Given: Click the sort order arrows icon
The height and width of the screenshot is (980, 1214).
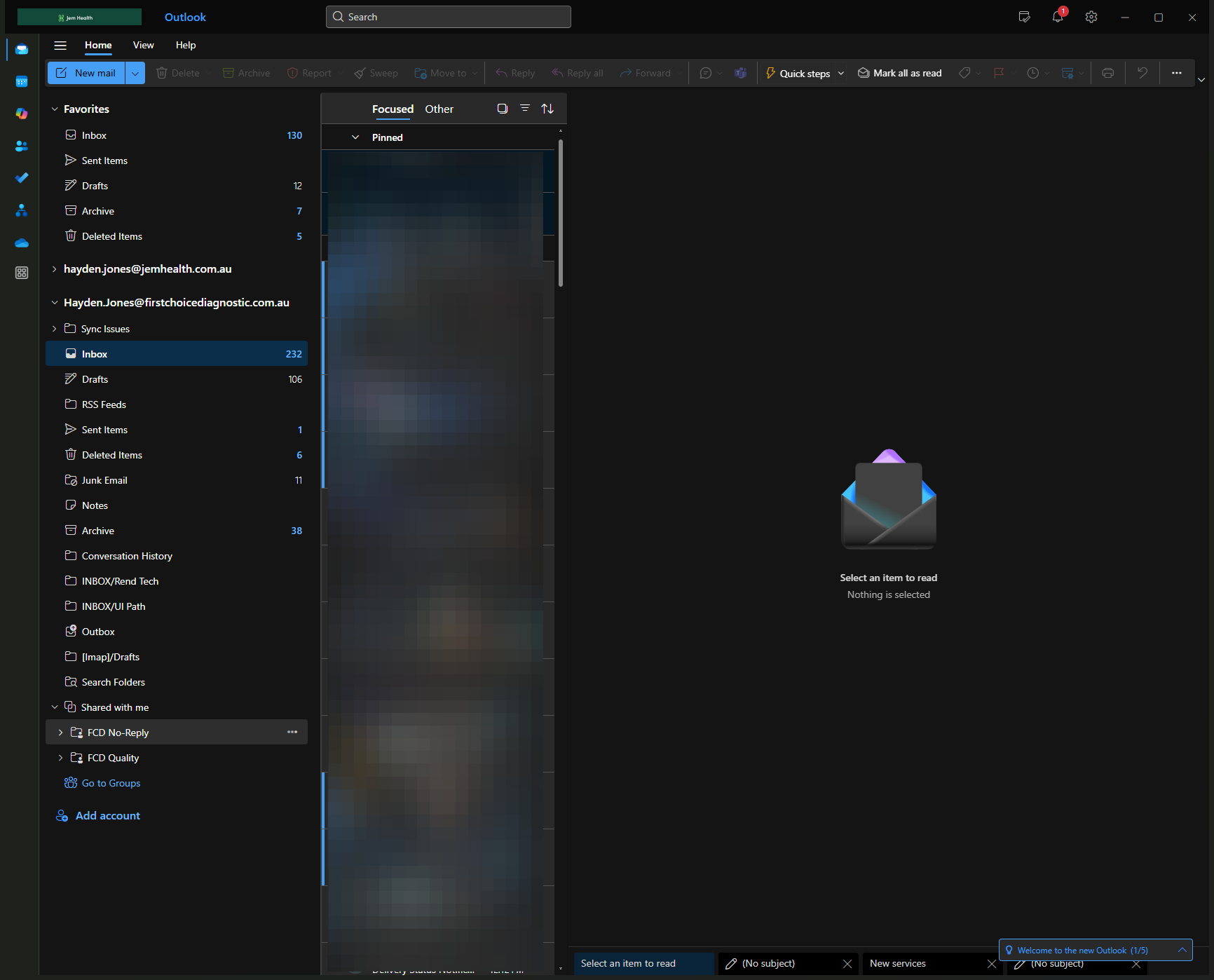Looking at the screenshot, I should click(547, 109).
